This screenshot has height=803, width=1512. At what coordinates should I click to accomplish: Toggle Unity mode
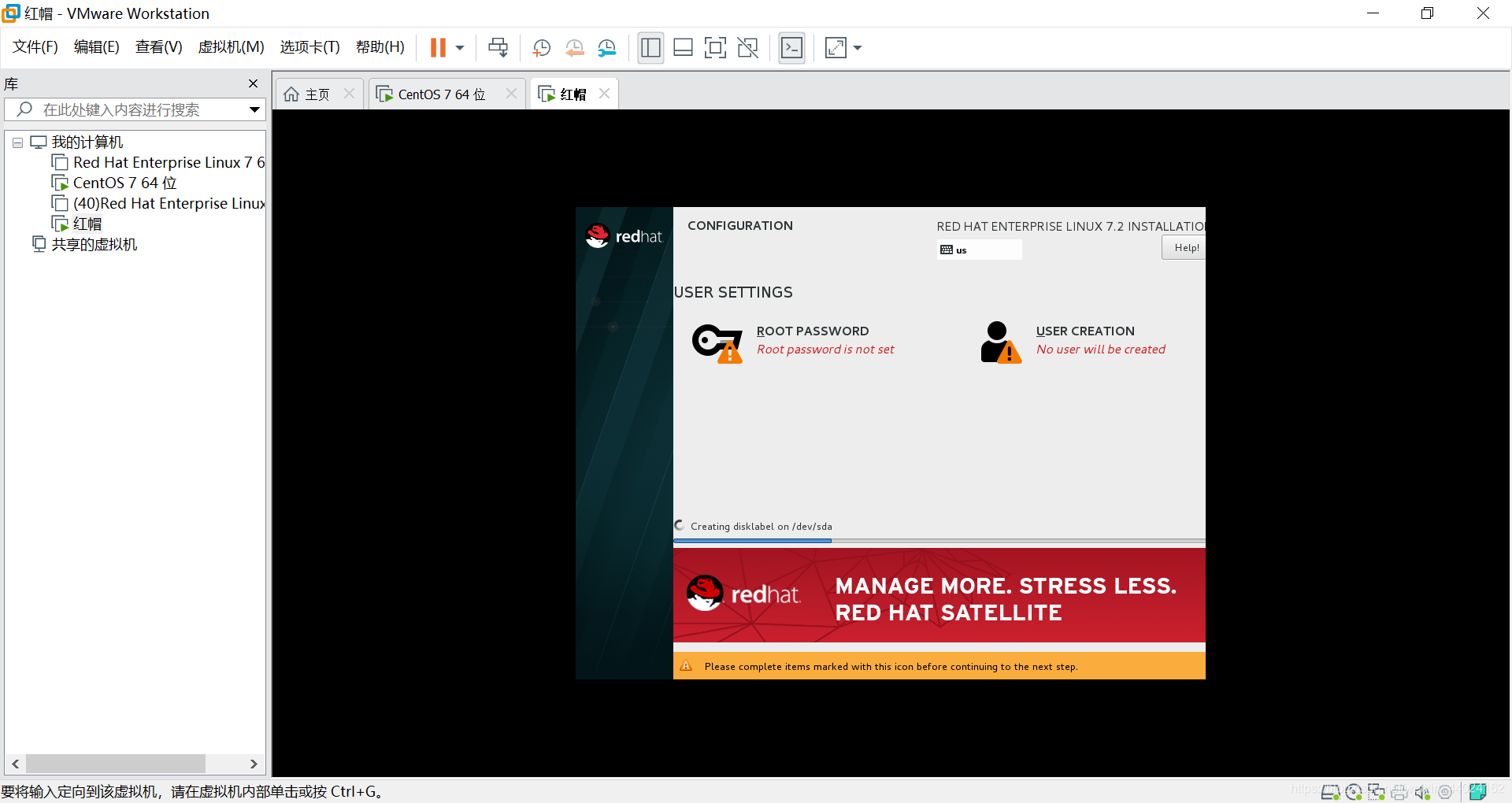point(747,48)
